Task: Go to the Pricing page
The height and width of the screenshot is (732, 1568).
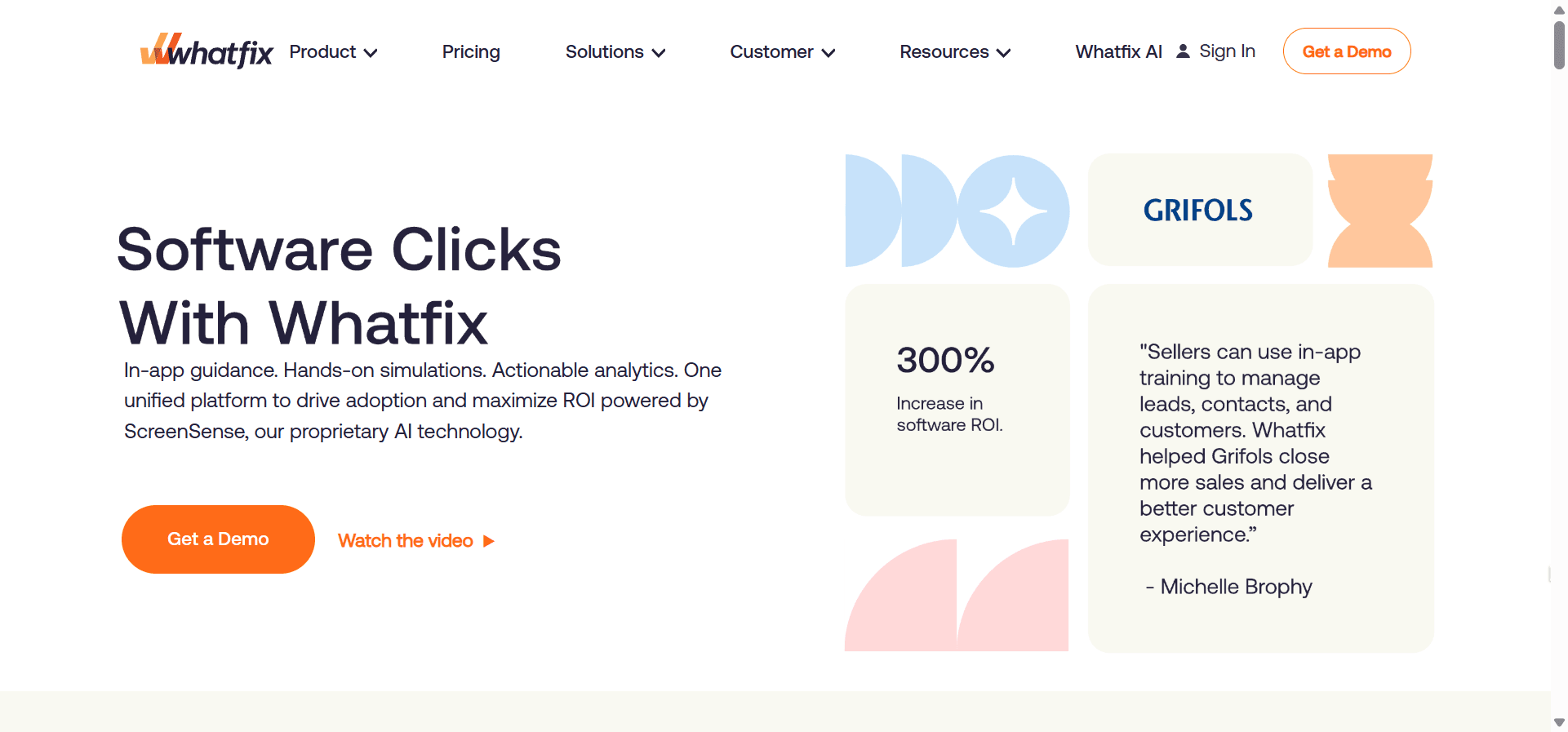Action: click(471, 52)
